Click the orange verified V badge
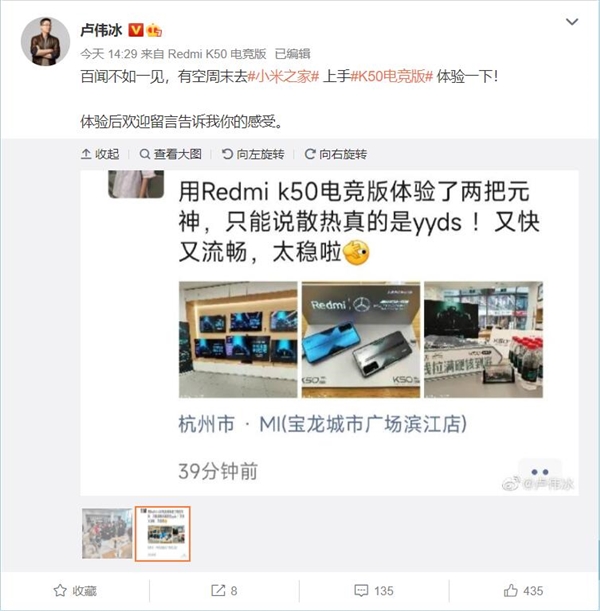 tap(136, 30)
